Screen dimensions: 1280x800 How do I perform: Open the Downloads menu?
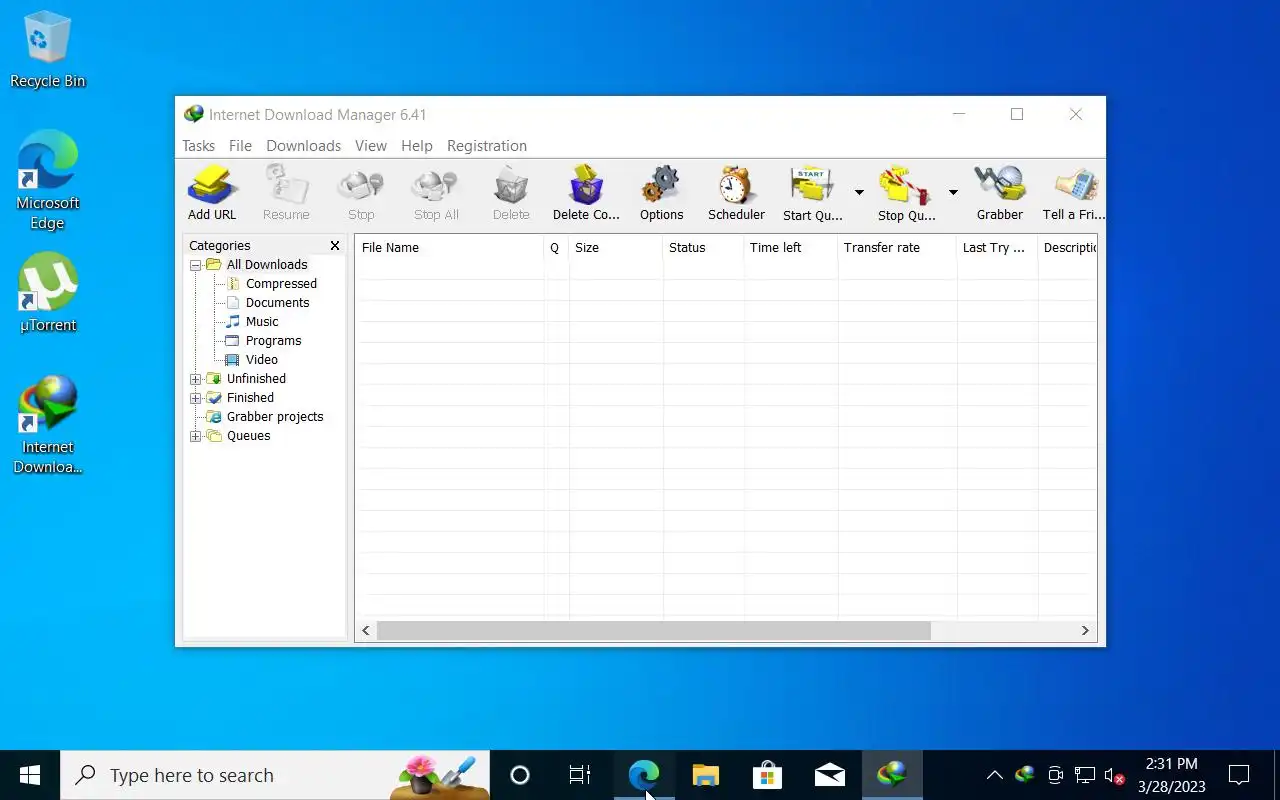tap(303, 146)
